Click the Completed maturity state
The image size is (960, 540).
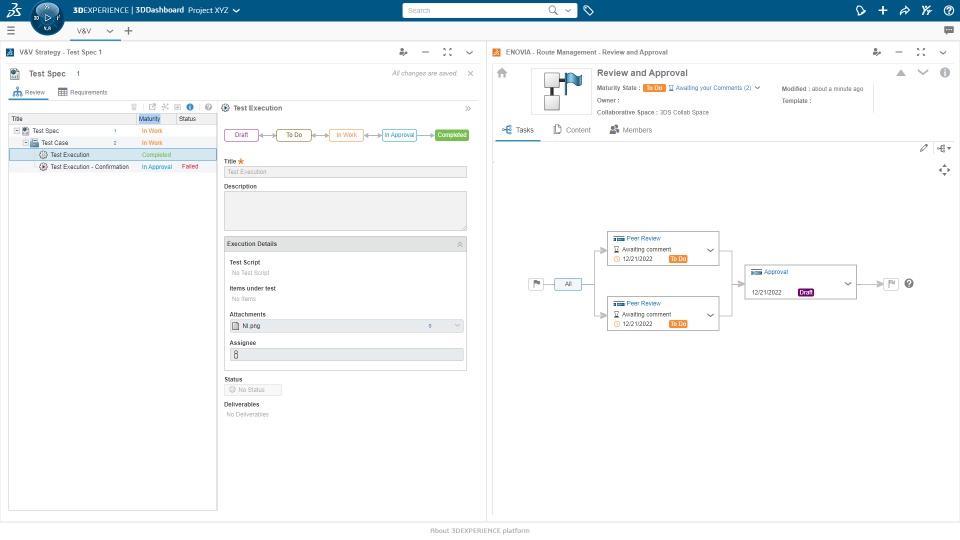coord(452,135)
